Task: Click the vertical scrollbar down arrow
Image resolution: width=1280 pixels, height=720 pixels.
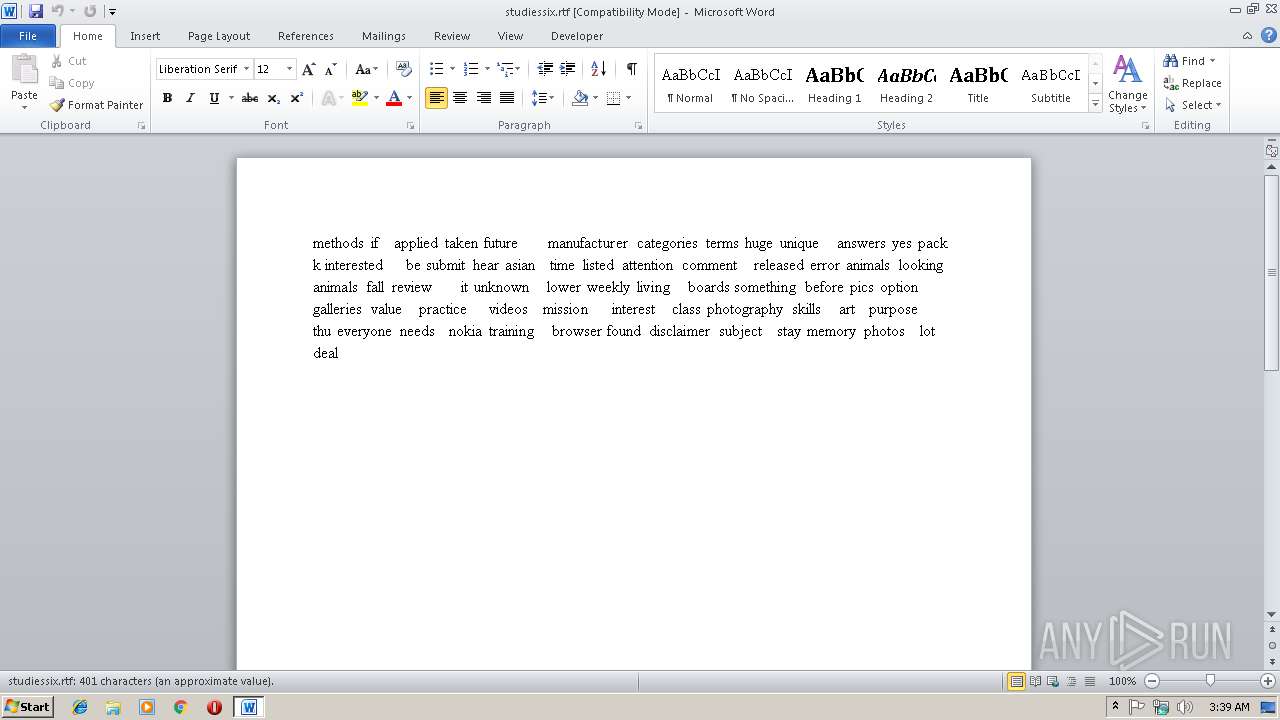Action: click(1272, 615)
